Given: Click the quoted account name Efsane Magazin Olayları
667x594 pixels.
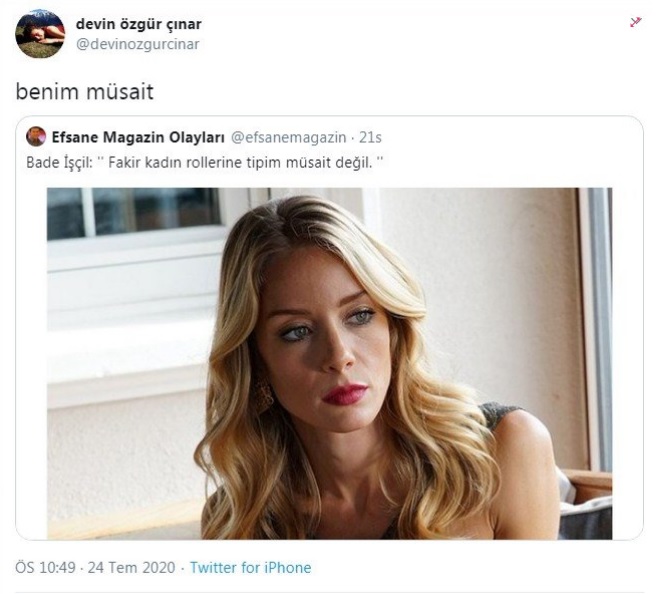Looking at the screenshot, I should coord(138,137).
